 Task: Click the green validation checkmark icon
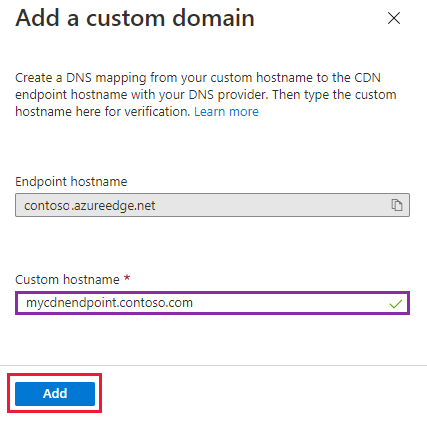tap(396, 304)
